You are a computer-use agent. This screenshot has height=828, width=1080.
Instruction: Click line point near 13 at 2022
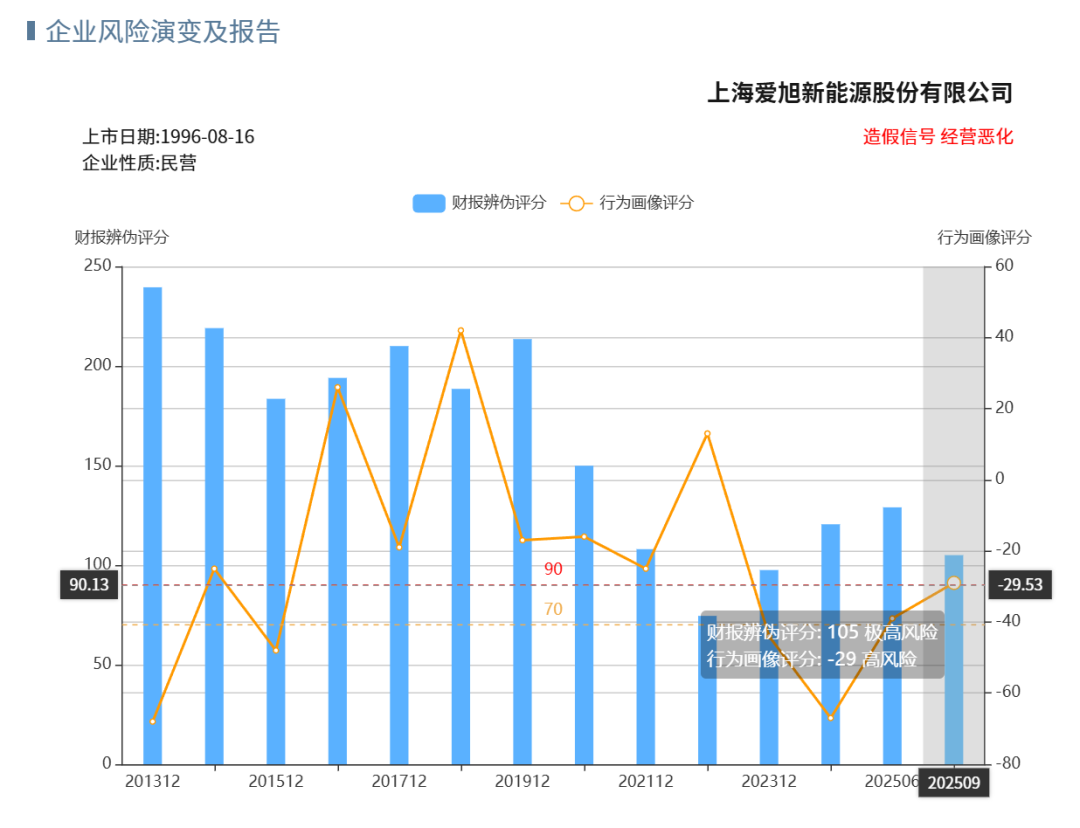707,434
